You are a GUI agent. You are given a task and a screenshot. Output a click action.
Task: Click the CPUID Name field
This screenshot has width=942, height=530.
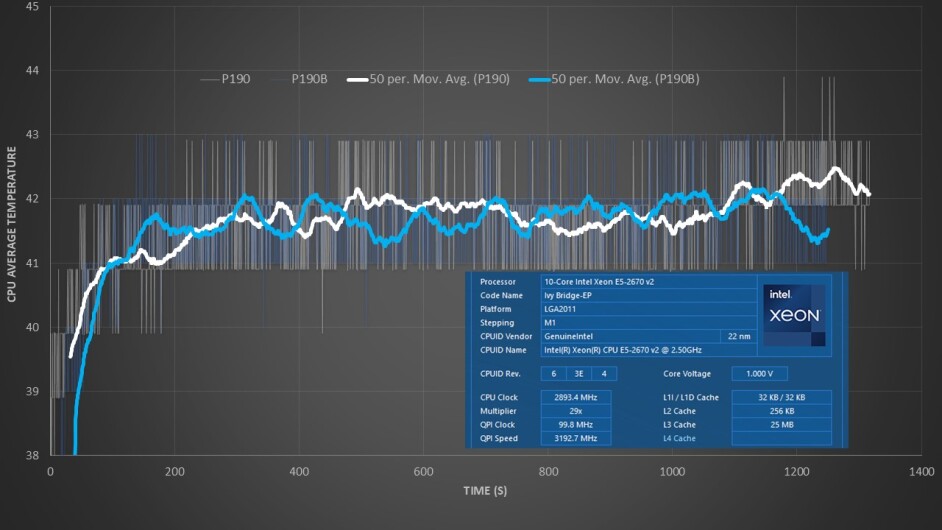click(x=647, y=350)
